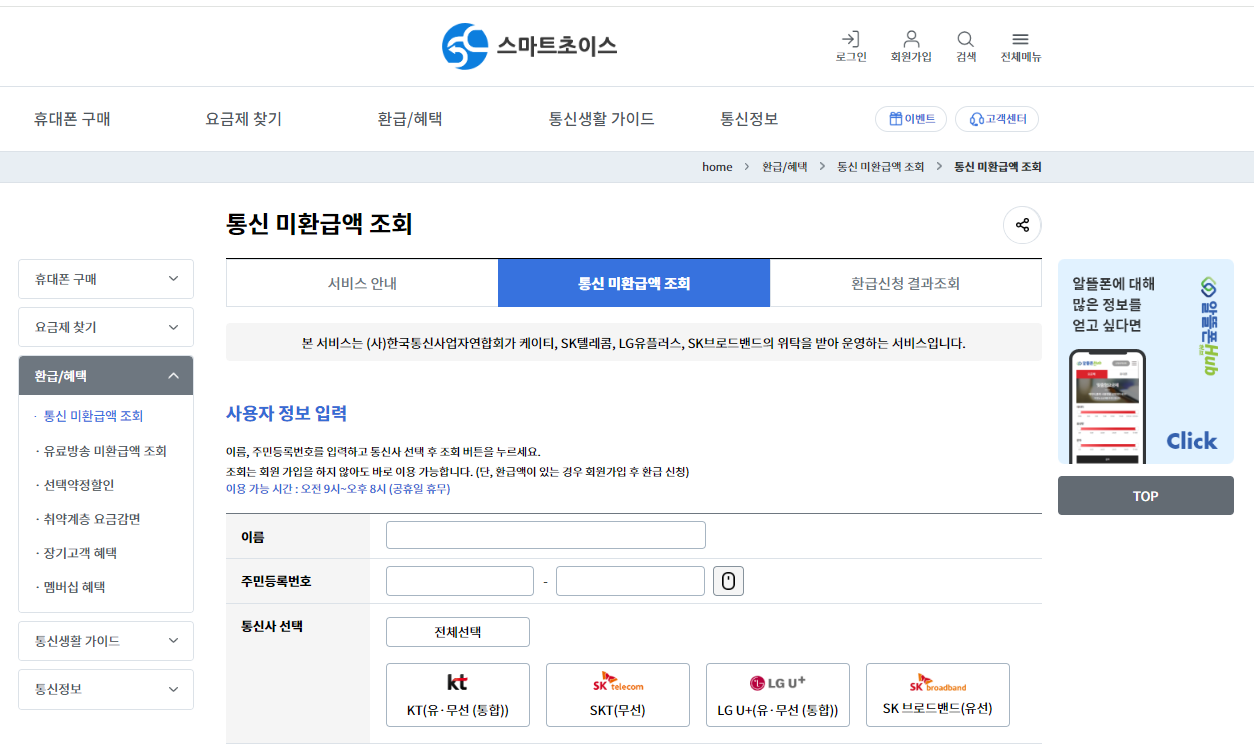
Task: Click the 스마트초이스 logo
Action: [x=530, y=46]
